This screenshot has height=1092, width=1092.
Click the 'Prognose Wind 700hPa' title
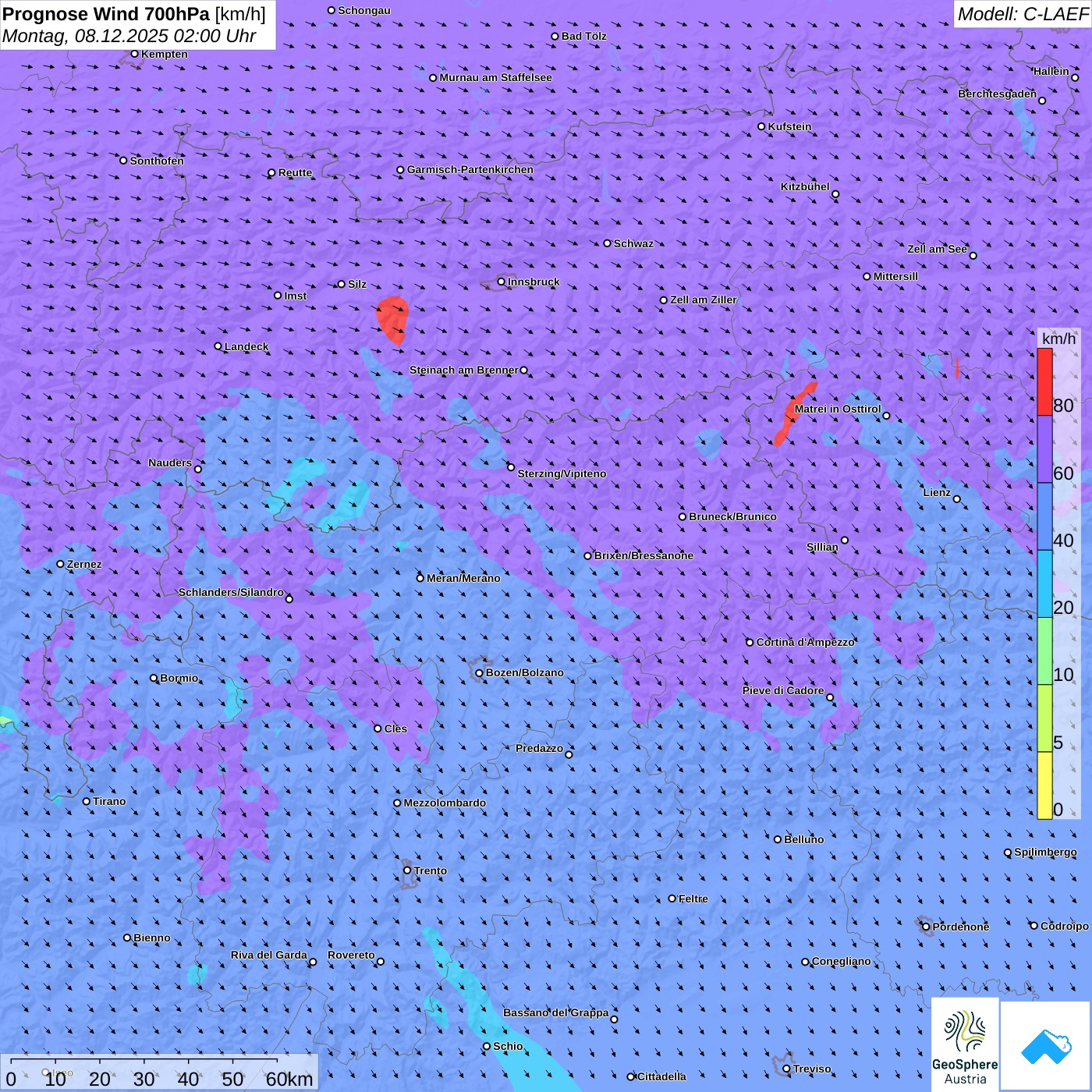106,14
